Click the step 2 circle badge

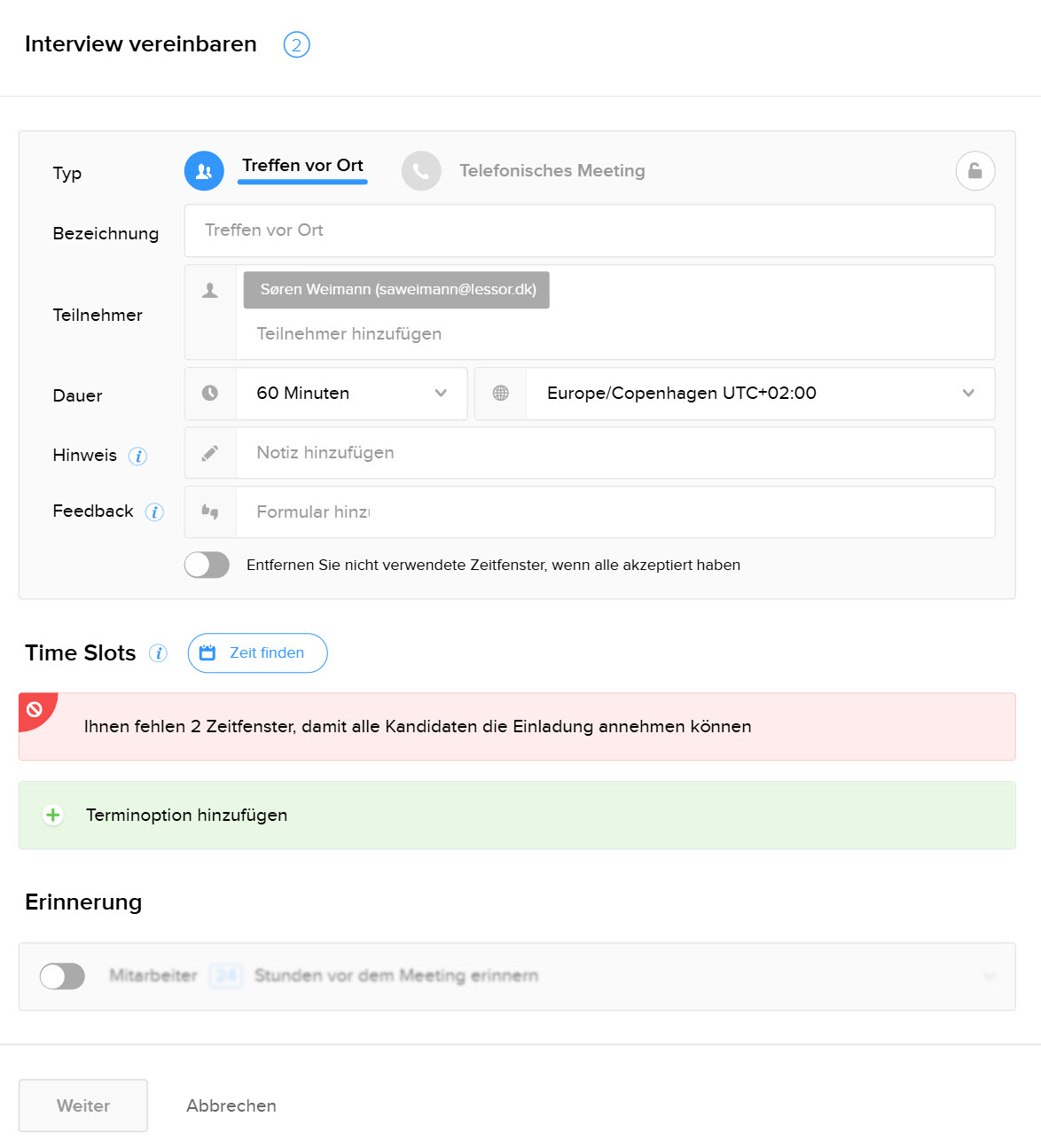(296, 44)
